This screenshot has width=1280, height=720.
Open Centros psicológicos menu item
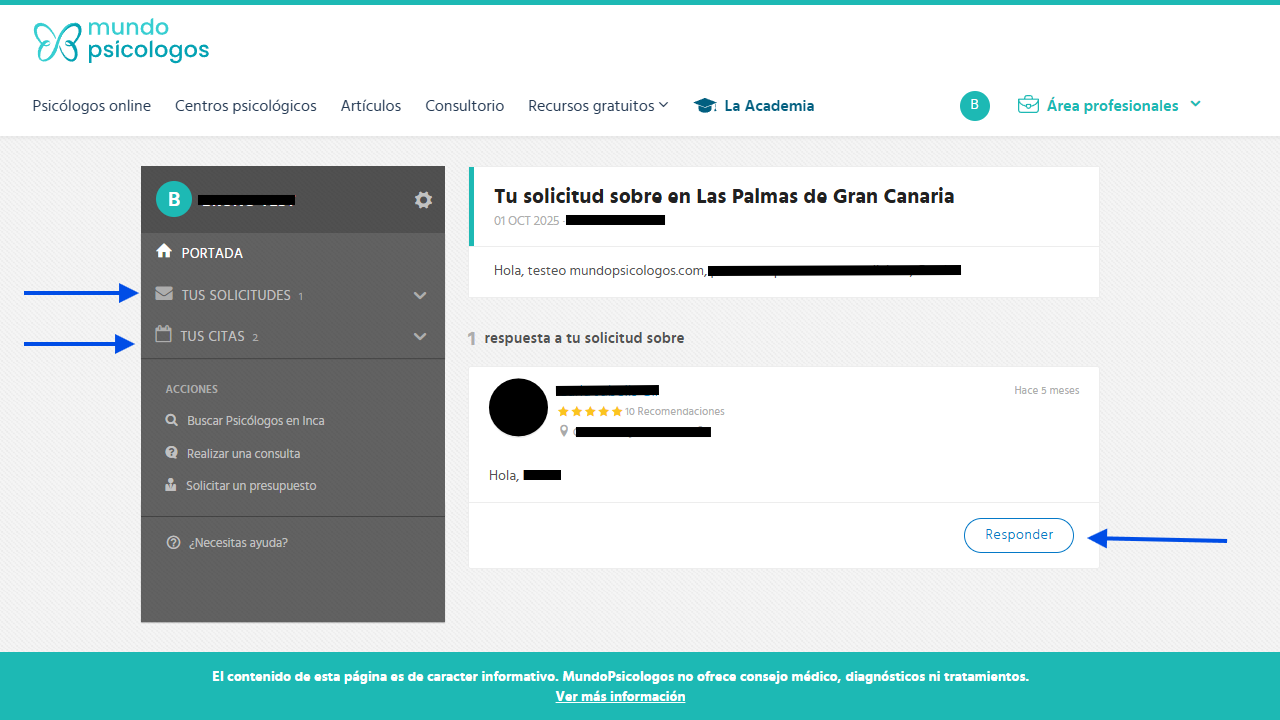[x=245, y=106]
